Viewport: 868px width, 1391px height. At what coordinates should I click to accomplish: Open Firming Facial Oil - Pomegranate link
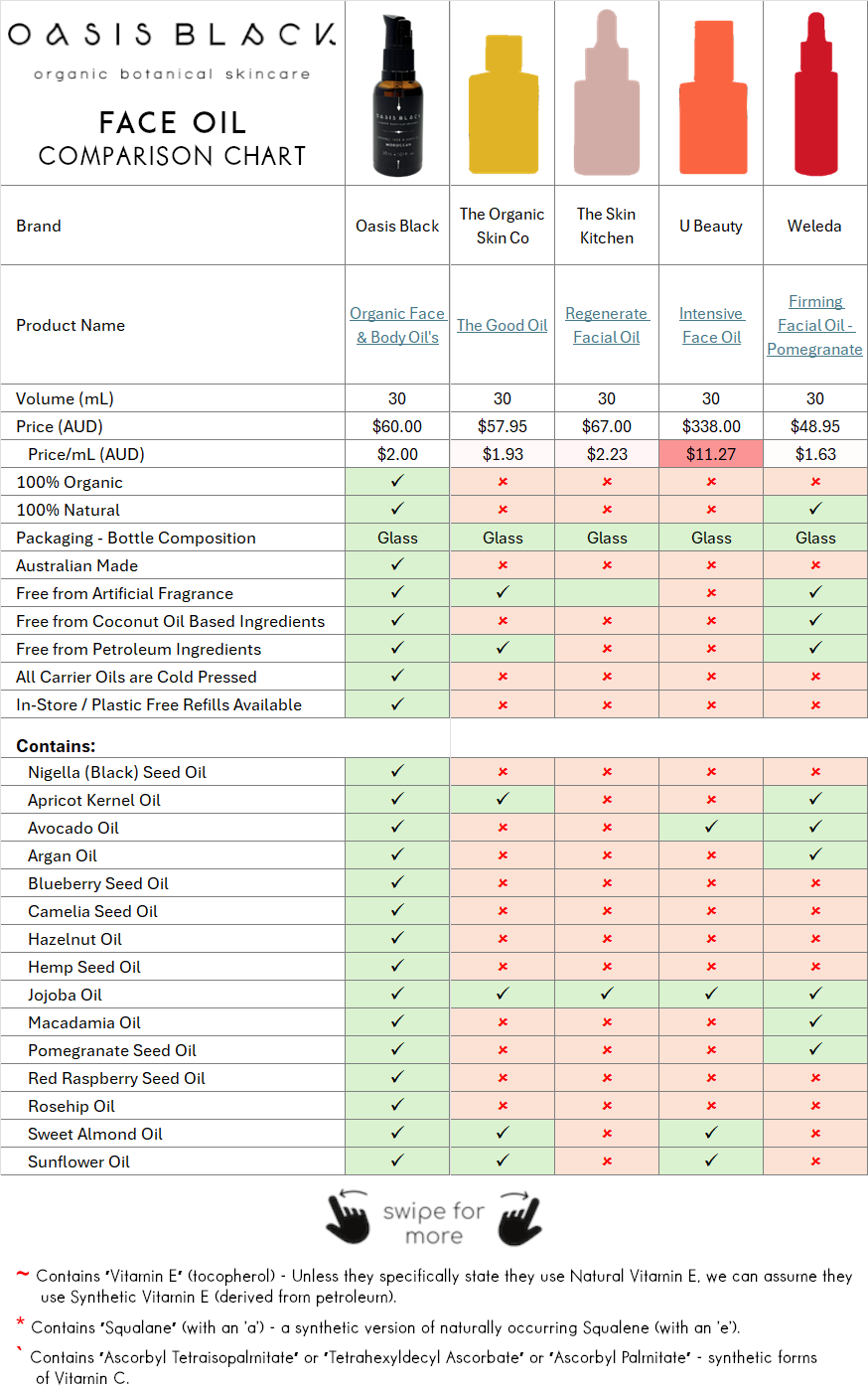[815, 325]
